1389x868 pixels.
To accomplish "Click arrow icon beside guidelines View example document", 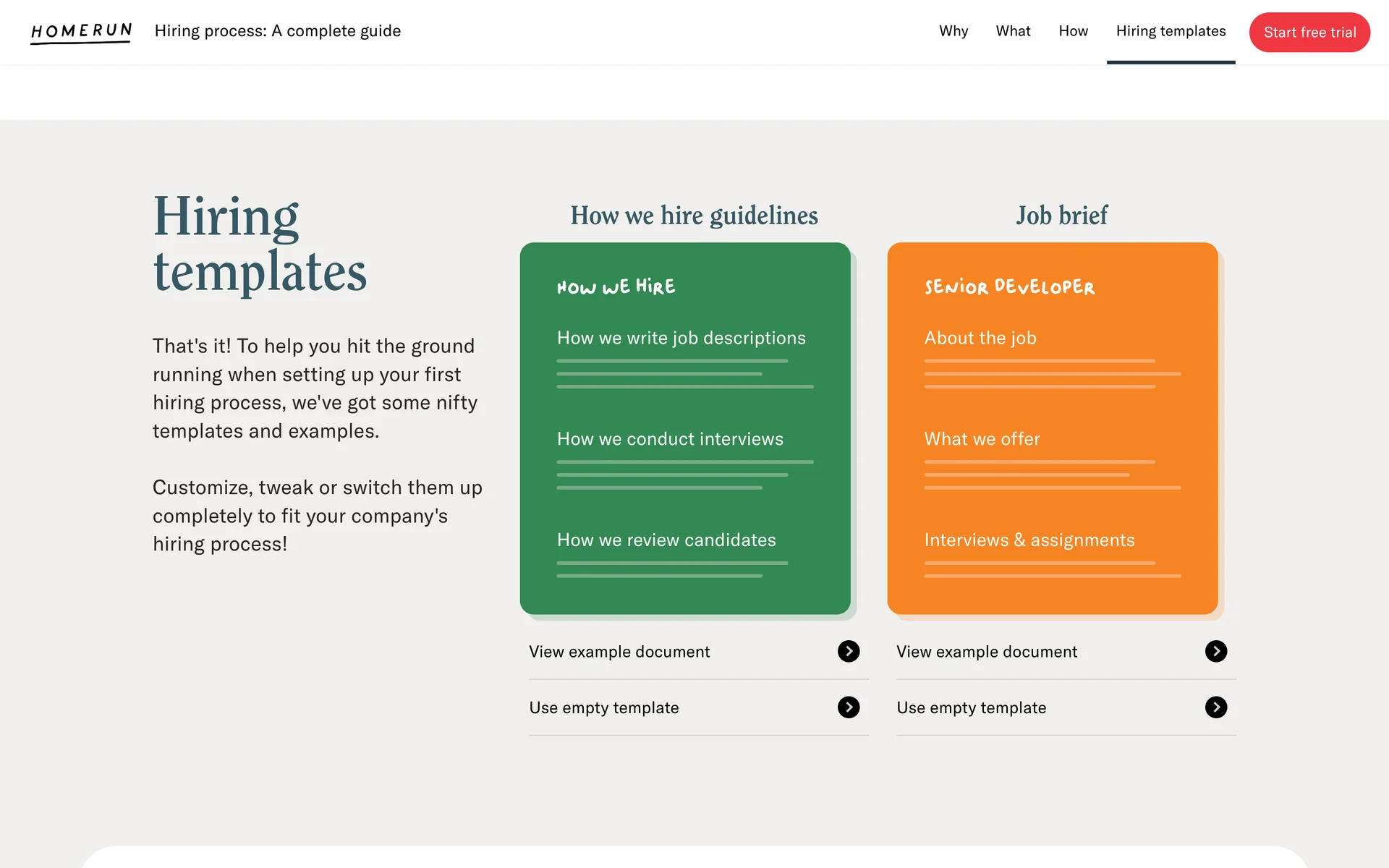I will click(849, 651).
